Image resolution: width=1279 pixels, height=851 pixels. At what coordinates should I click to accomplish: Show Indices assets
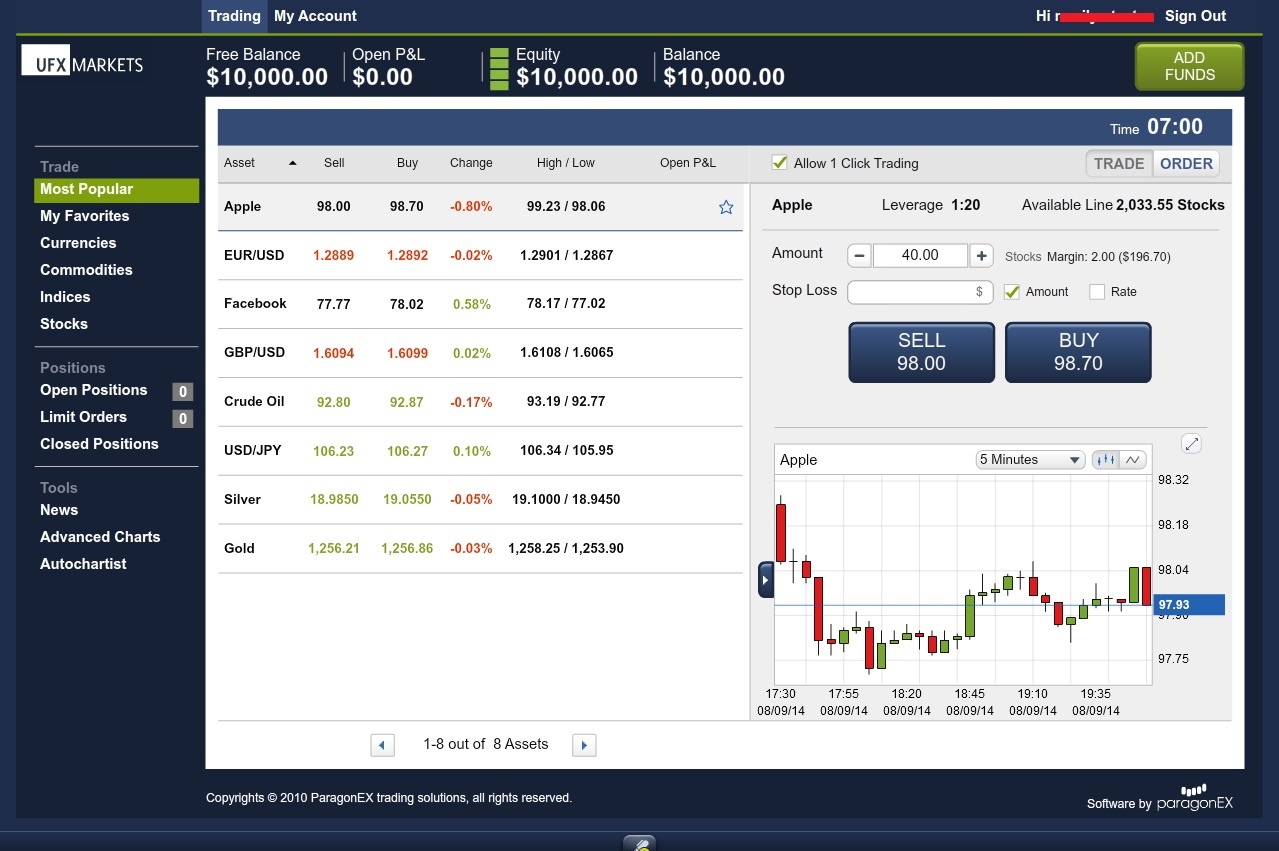(x=65, y=297)
